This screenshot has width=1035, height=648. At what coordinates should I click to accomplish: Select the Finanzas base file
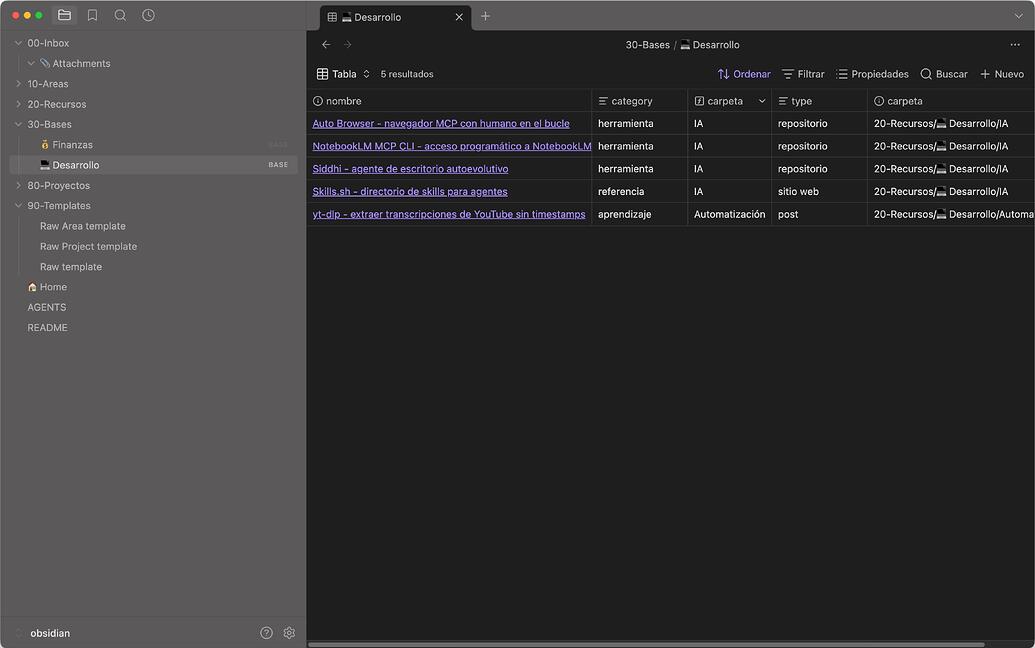click(72, 145)
